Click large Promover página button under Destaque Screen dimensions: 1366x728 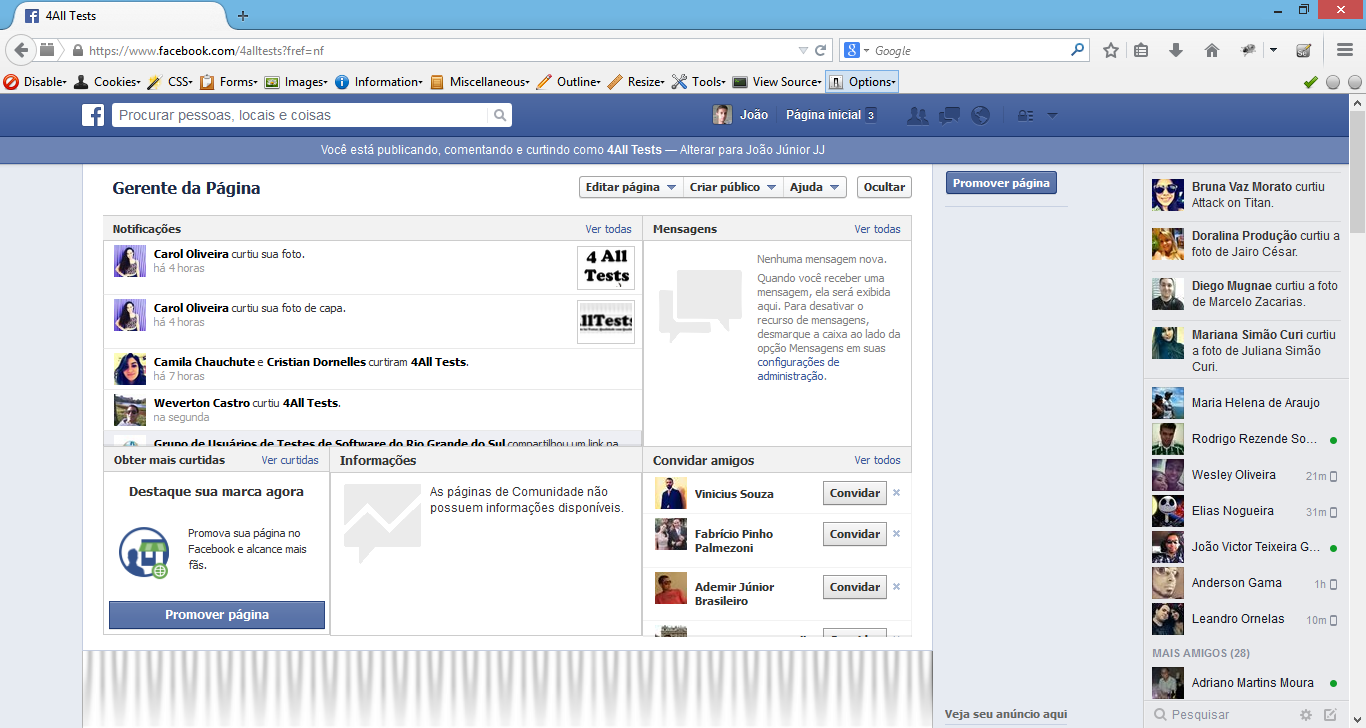pyautogui.click(x=217, y=615)
